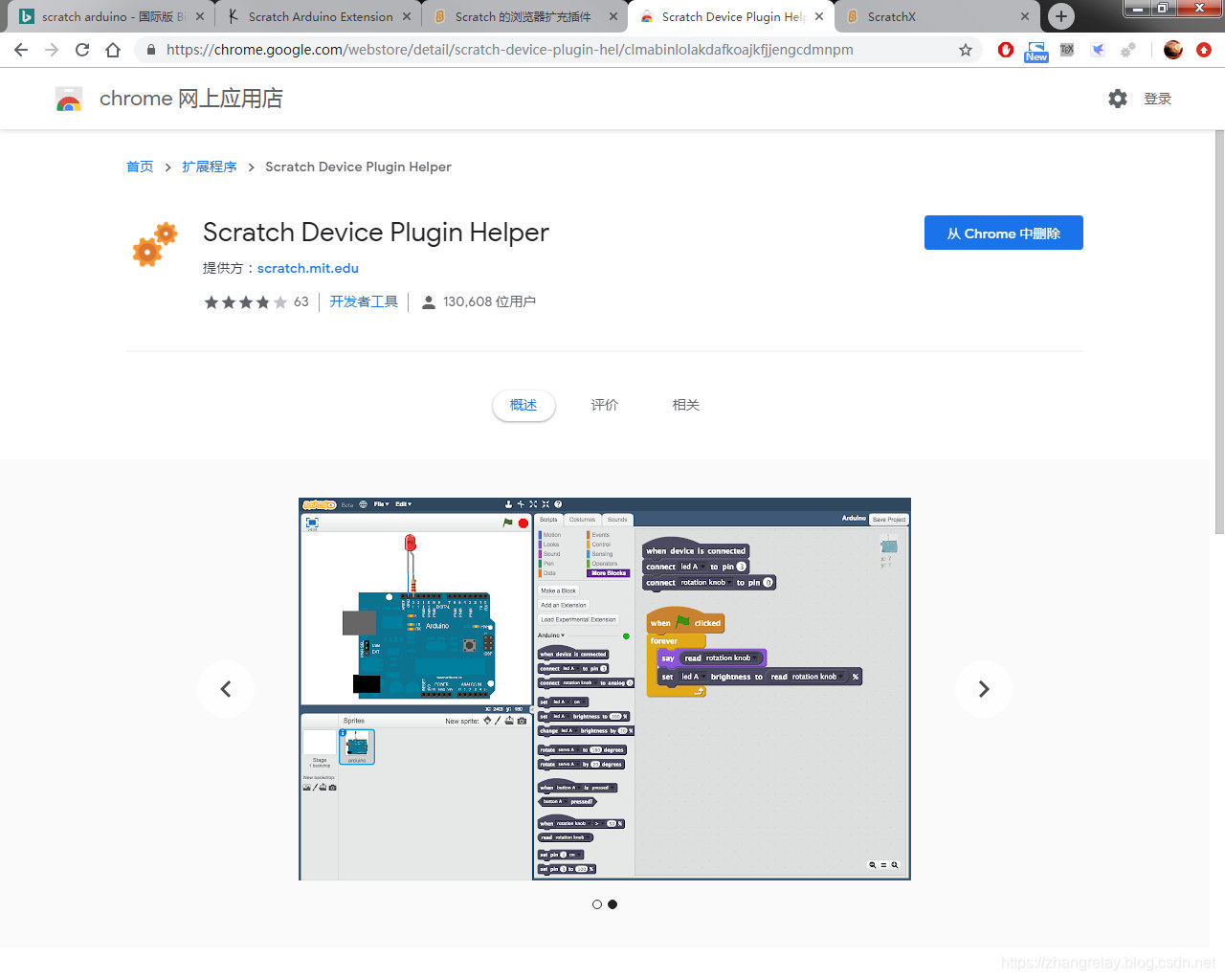
Task: Click the red Opera-style extension icon
Action: click(1005, 50)
